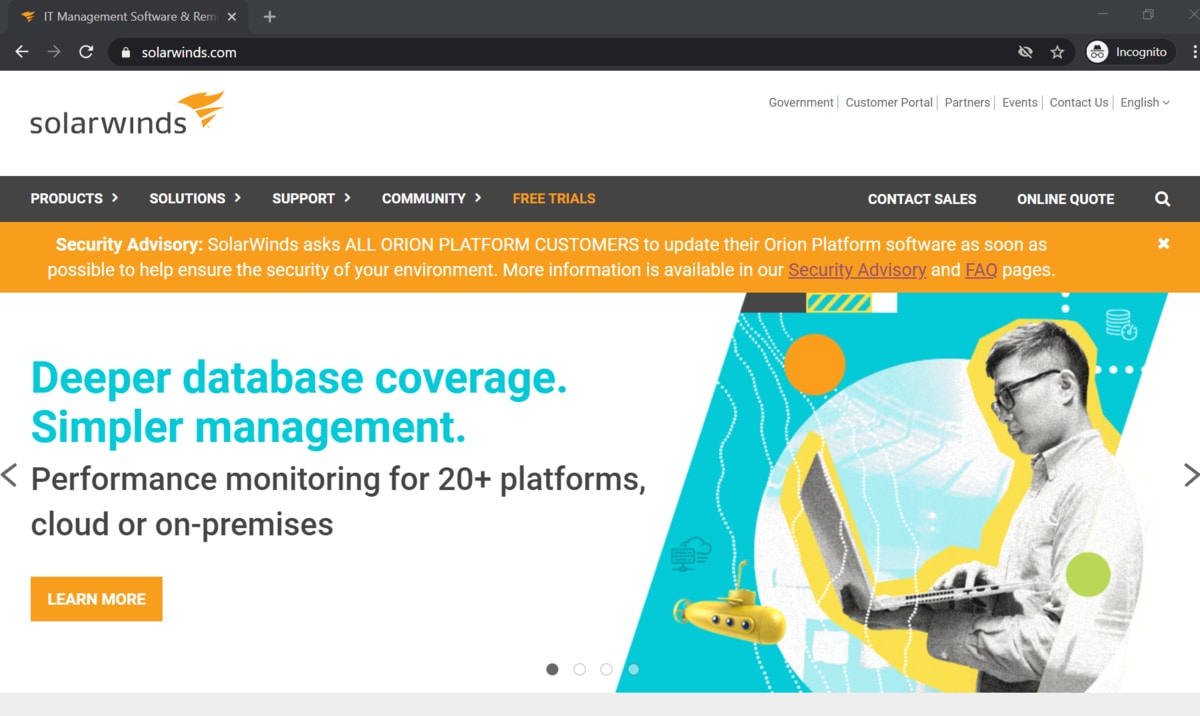Expand the PRODUCTS menu
Screen dimensions: 1200x716
[x=74, y=199]
